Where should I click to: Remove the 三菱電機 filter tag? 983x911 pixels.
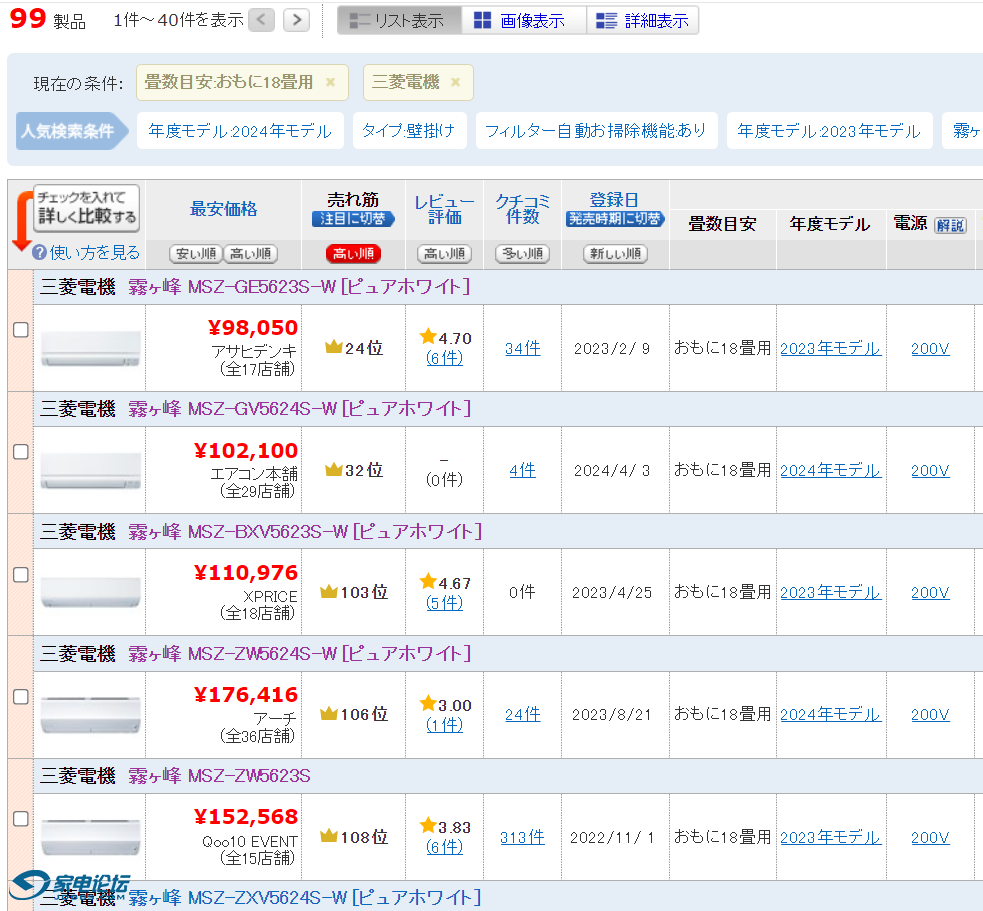point(456,82)
